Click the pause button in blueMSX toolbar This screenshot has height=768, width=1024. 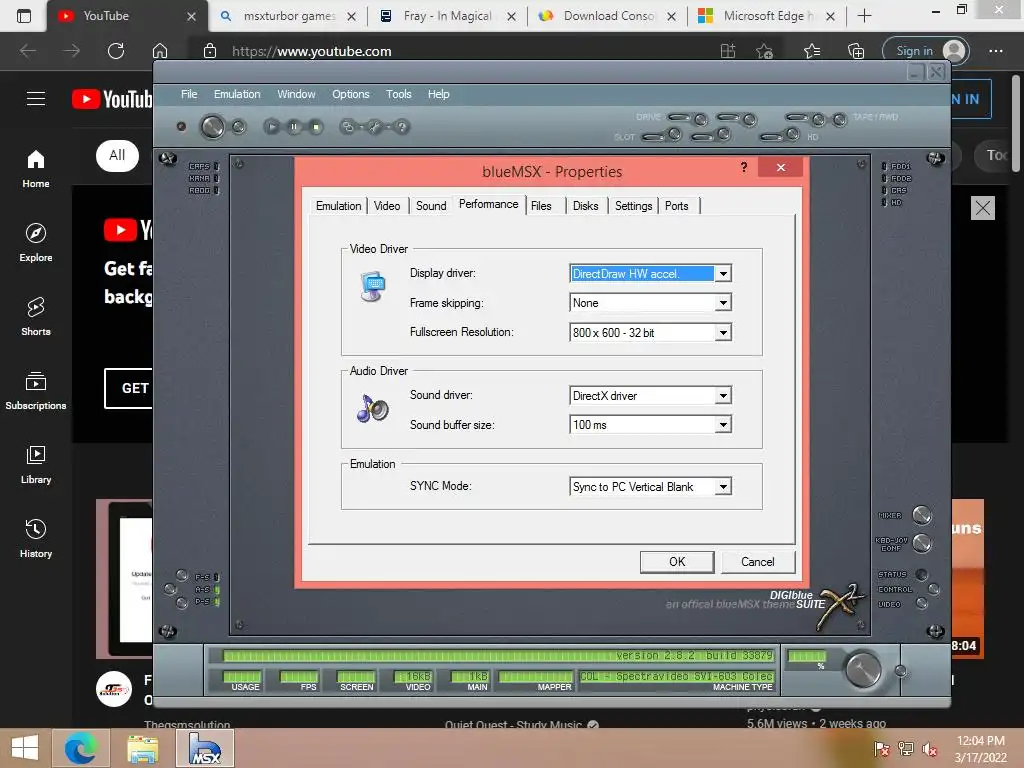(294, 127)
